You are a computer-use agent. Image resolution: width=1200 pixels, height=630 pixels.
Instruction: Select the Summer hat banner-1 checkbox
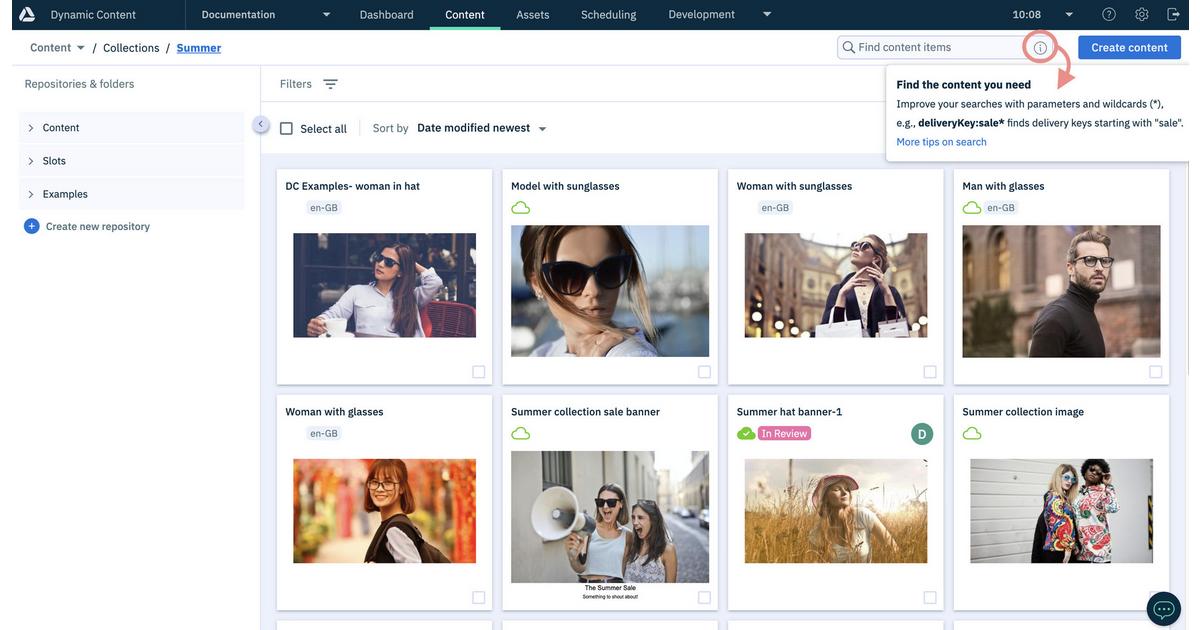click(930, 598)
